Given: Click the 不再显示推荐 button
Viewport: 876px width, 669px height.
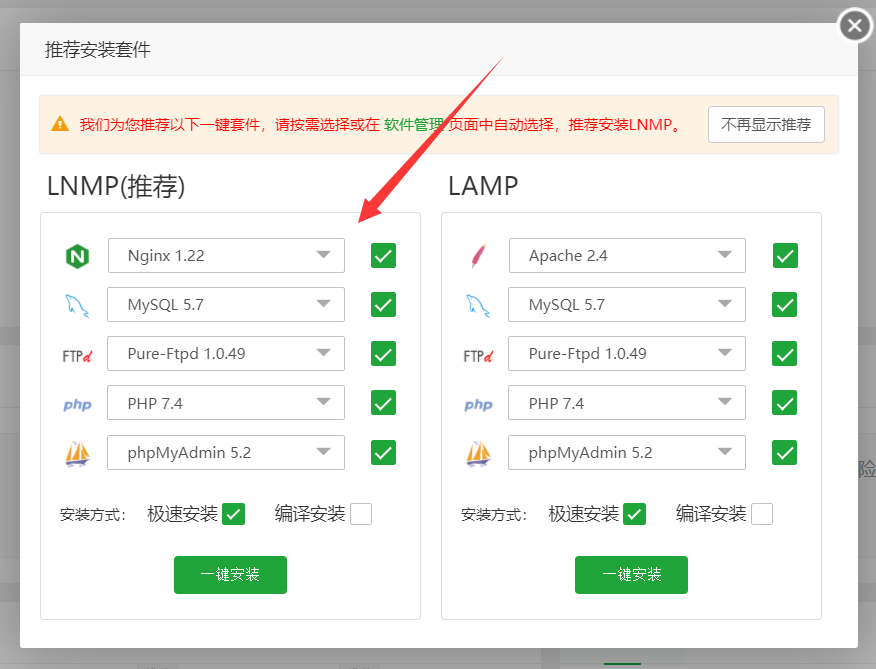Looking at the screenshot, I should tap(766, 124).
